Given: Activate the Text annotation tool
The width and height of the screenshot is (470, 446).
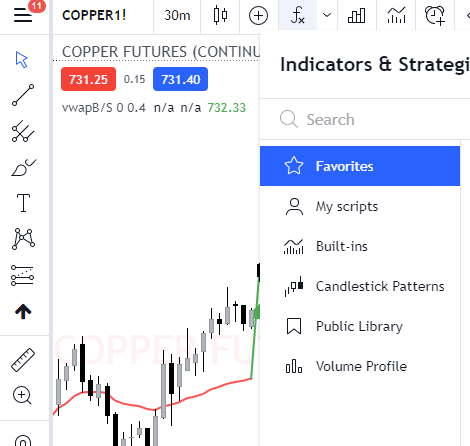Looking at the screenshot, I should point(23,203).
